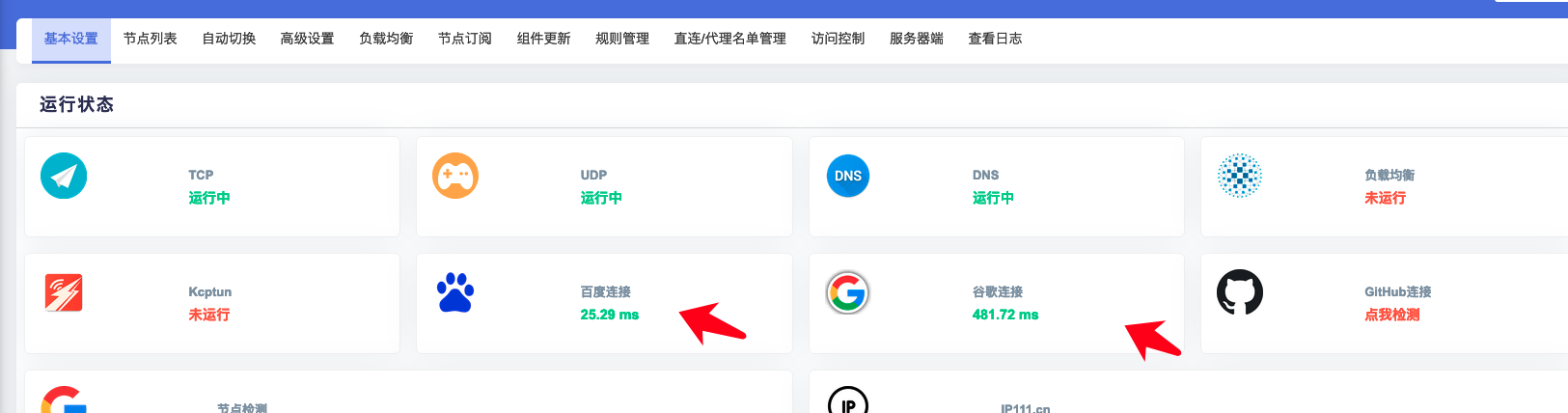This screenshot has width=1568, height=413.
Task: Click the 运行状态 section heading
Action: click(76, 104)
